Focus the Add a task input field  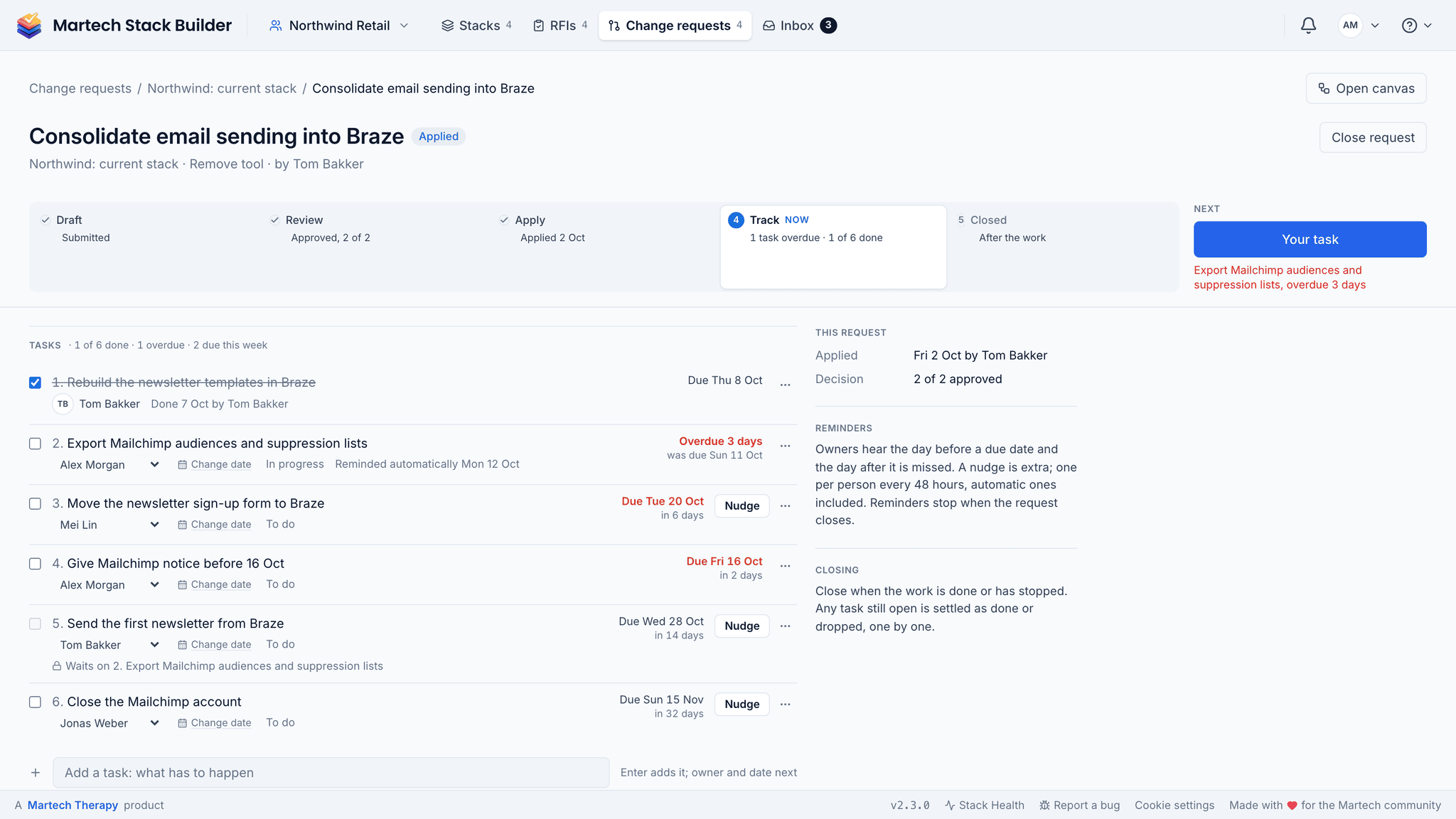point(331,773)
